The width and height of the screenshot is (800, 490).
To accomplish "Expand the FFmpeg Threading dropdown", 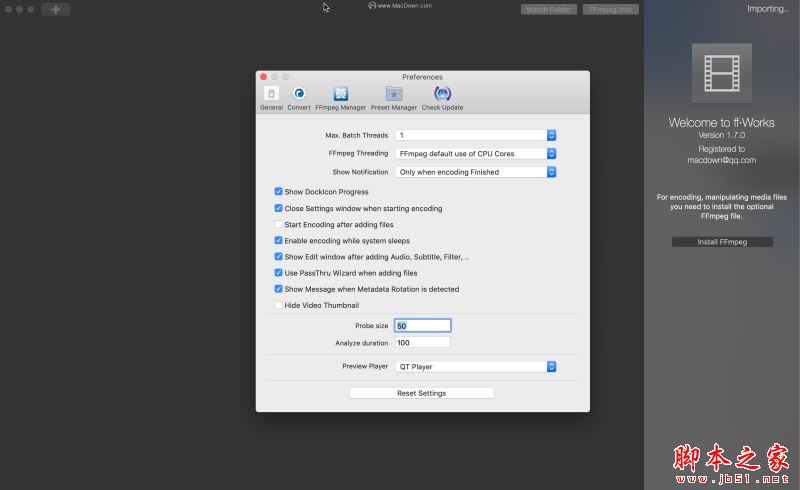I will [476, 154].
